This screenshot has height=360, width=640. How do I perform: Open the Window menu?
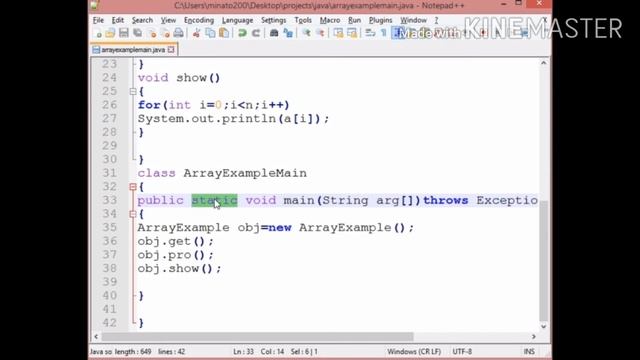coord(413,20)
